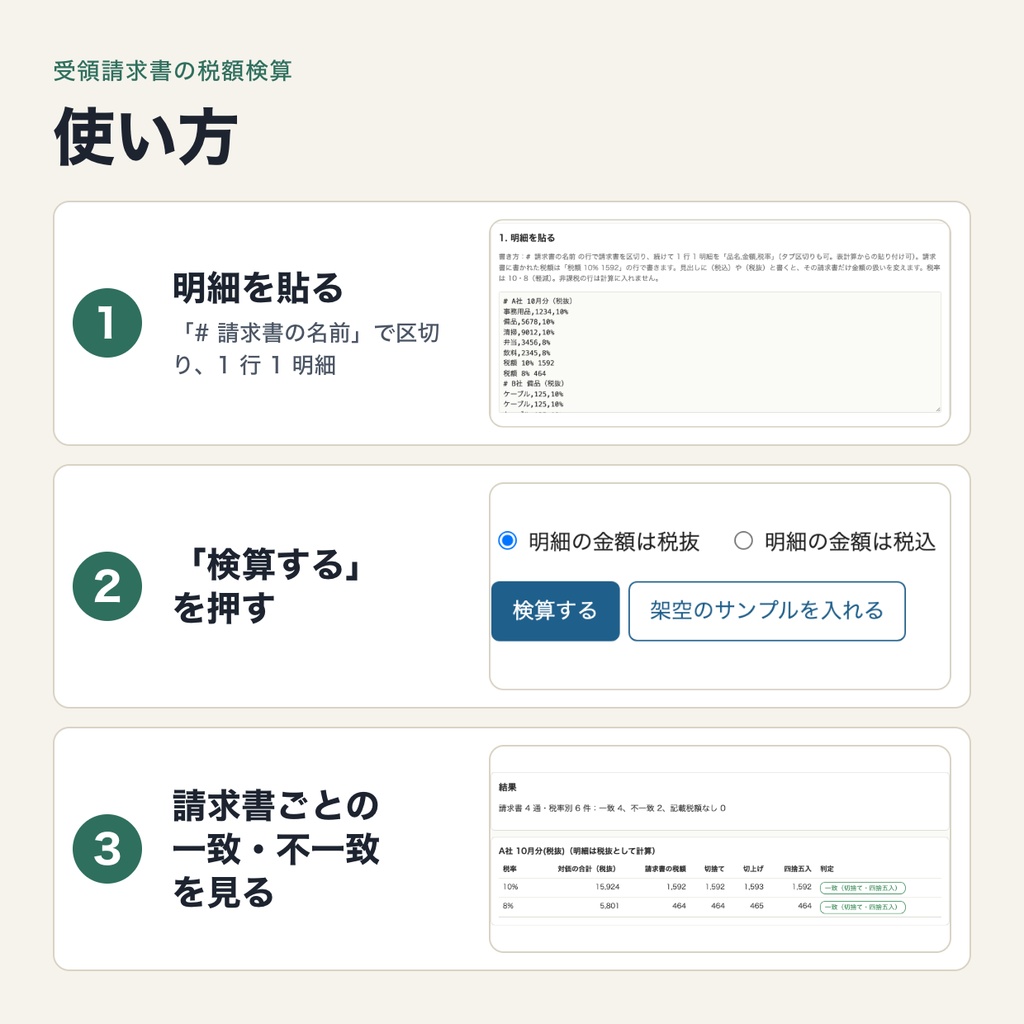Click the 受領請求書の税額検算 subtitle
Screen dimensions: 1024x1024
click(172, 71)
